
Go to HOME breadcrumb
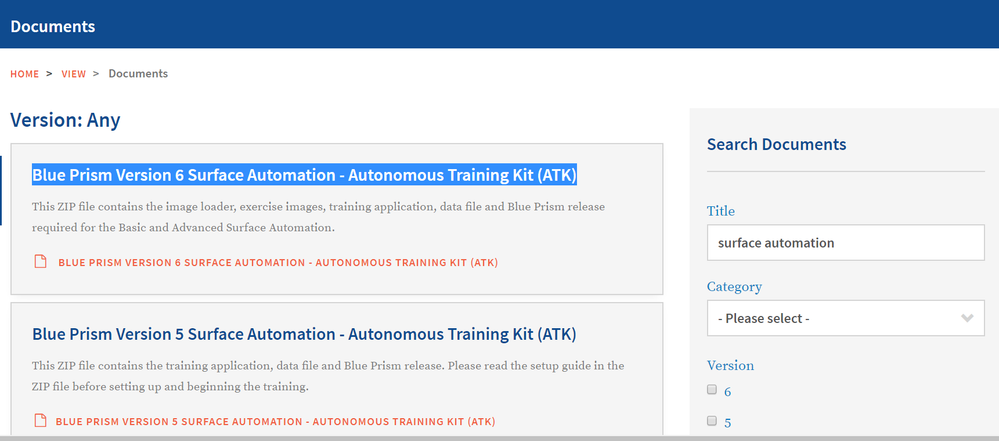[x=24, y=74]
